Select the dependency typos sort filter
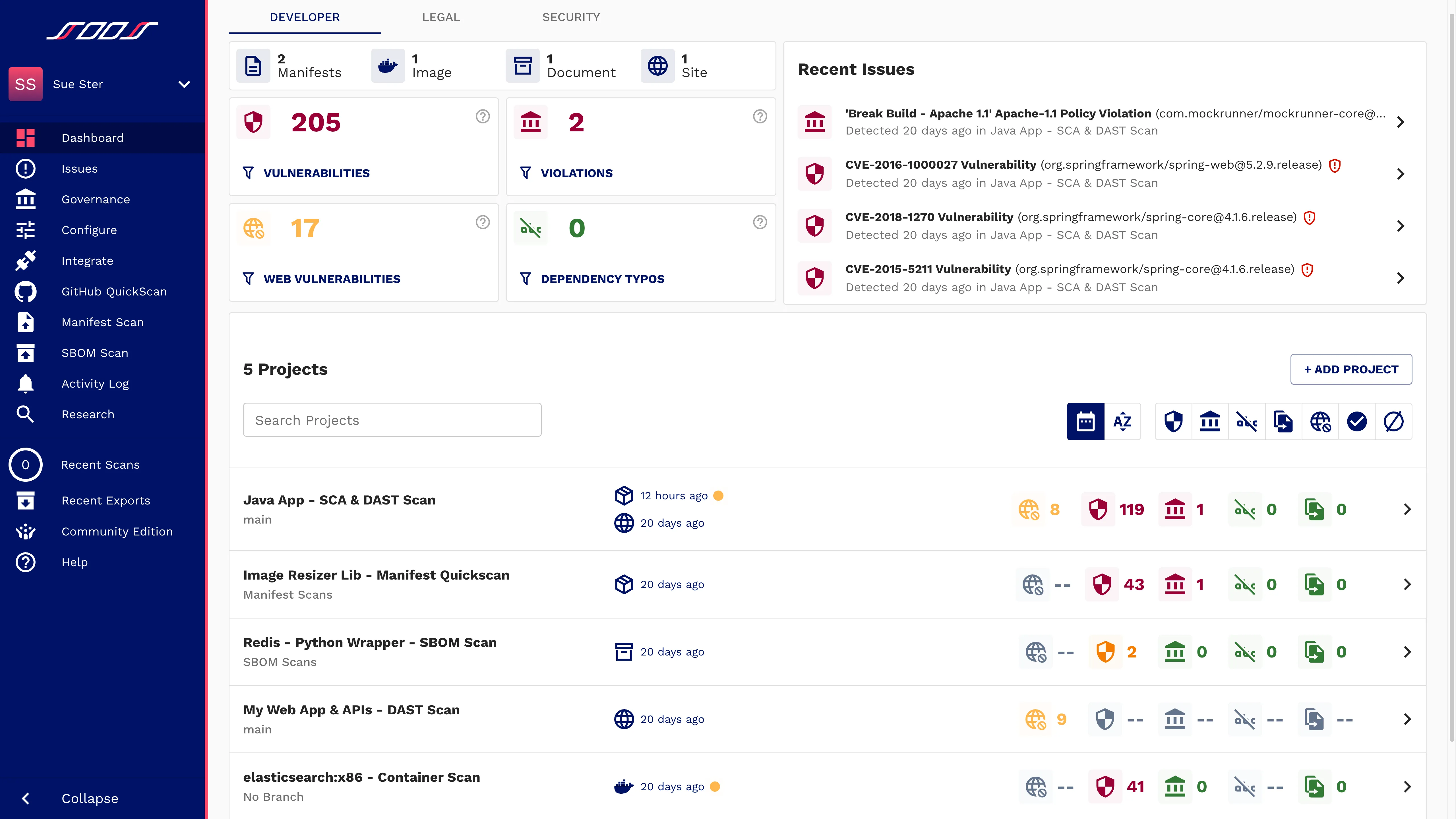The image size is (1456, 819). (x=1247, y=421)
